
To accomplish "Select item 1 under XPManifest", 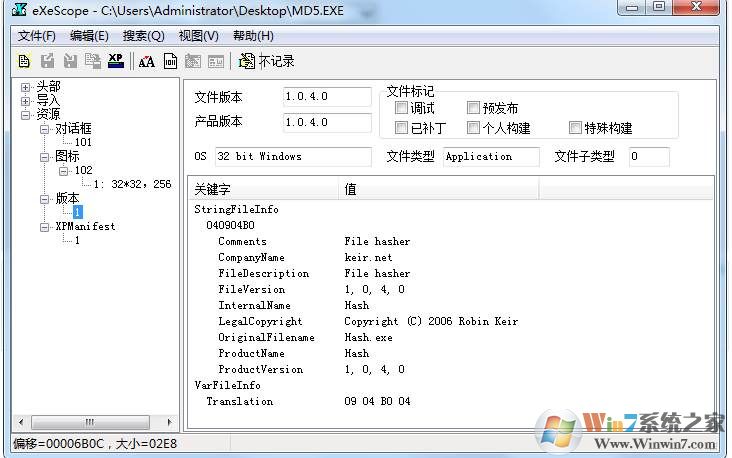I will tap(77, 240).
